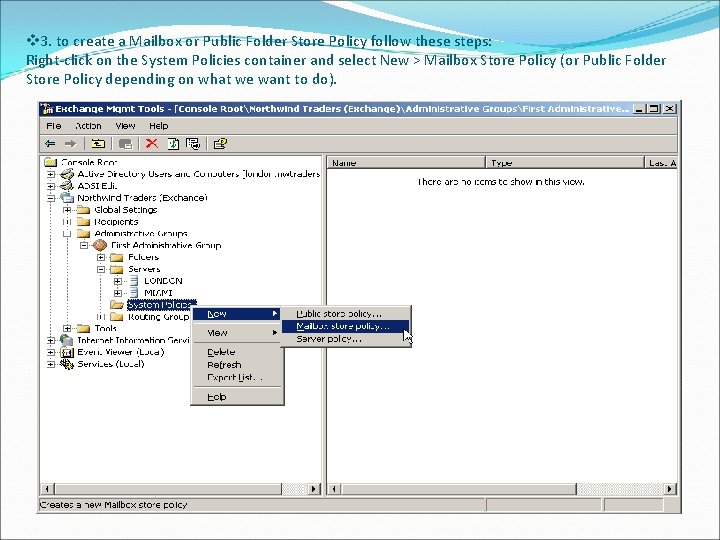720x540 pixels.
Task: Select Export List in the context menu
Action: tap(237, 377)
